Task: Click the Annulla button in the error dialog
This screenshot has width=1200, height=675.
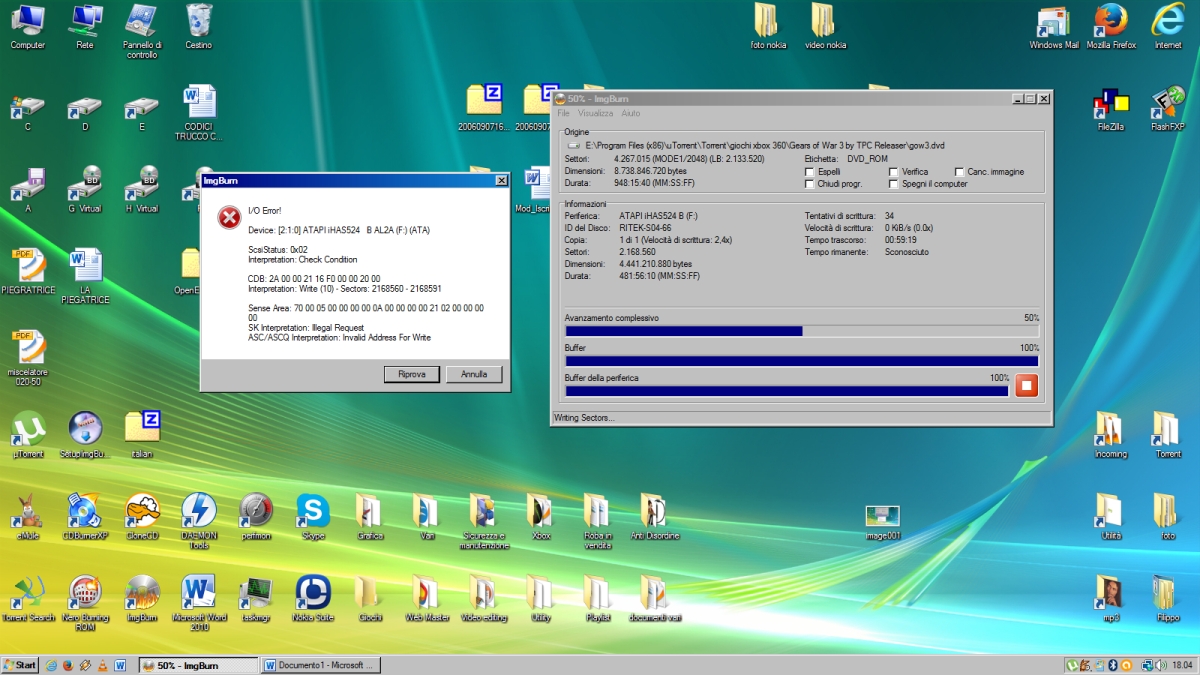Action: (x=474, y=374)
